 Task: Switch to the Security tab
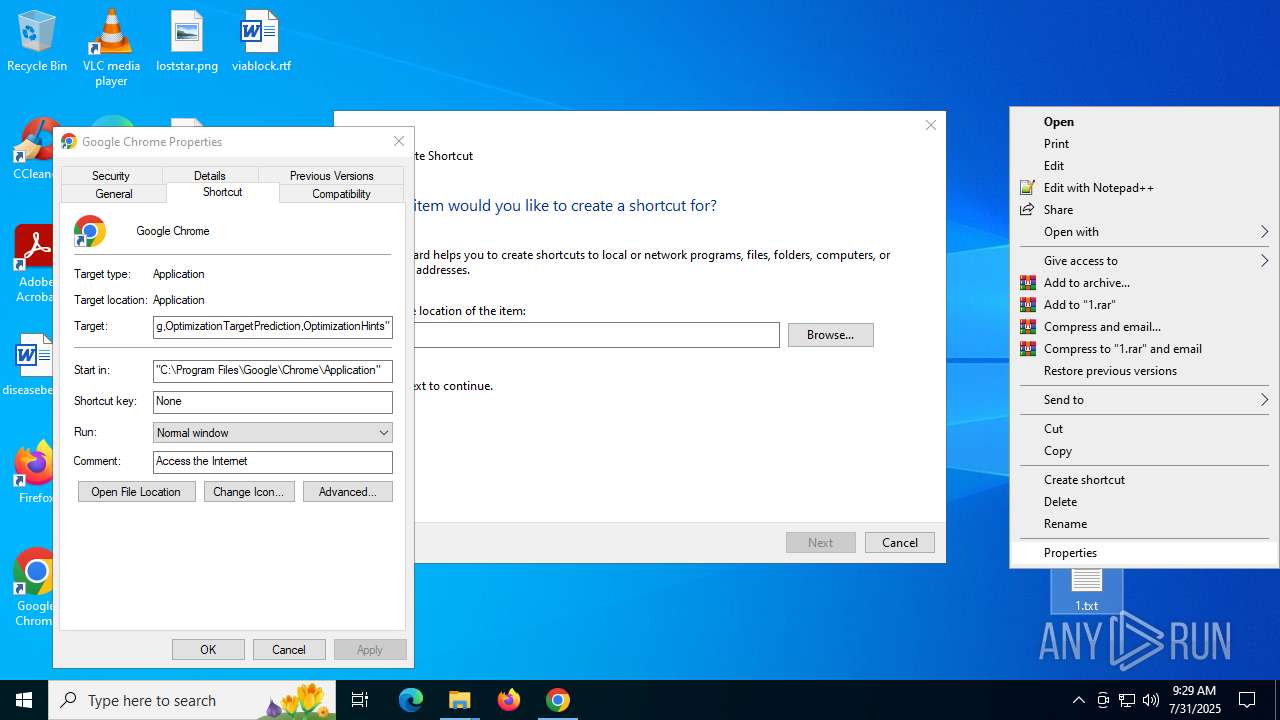coord(111,175)
